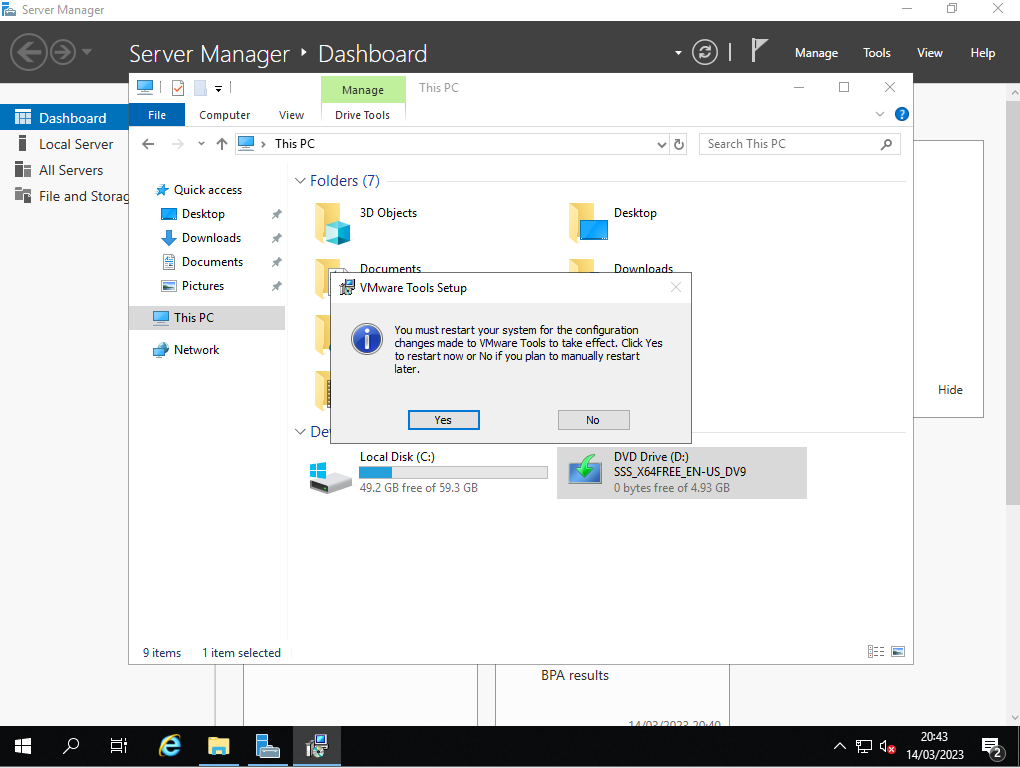Click the Explorer help question mark icon

pos(901,115)
